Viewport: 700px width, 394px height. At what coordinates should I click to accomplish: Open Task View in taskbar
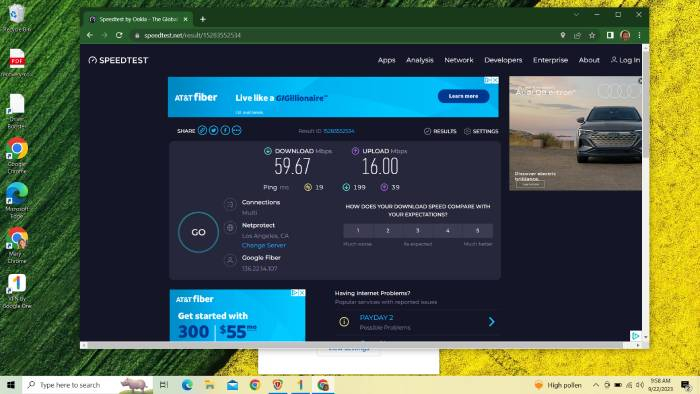[x=164, y=385]
